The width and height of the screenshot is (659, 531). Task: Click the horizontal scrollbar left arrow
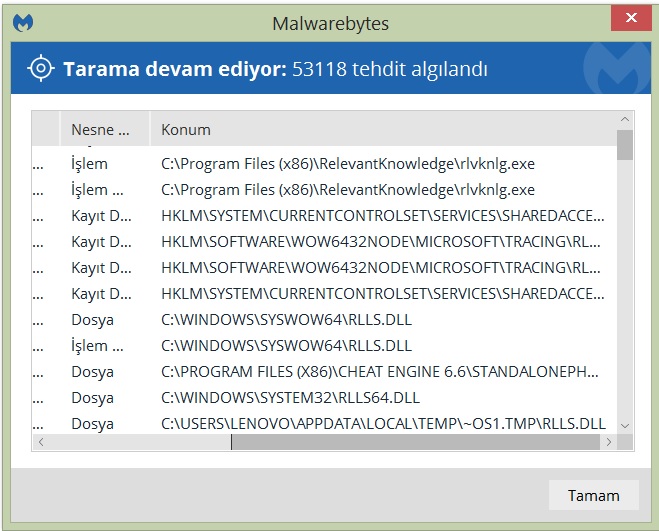41,442
